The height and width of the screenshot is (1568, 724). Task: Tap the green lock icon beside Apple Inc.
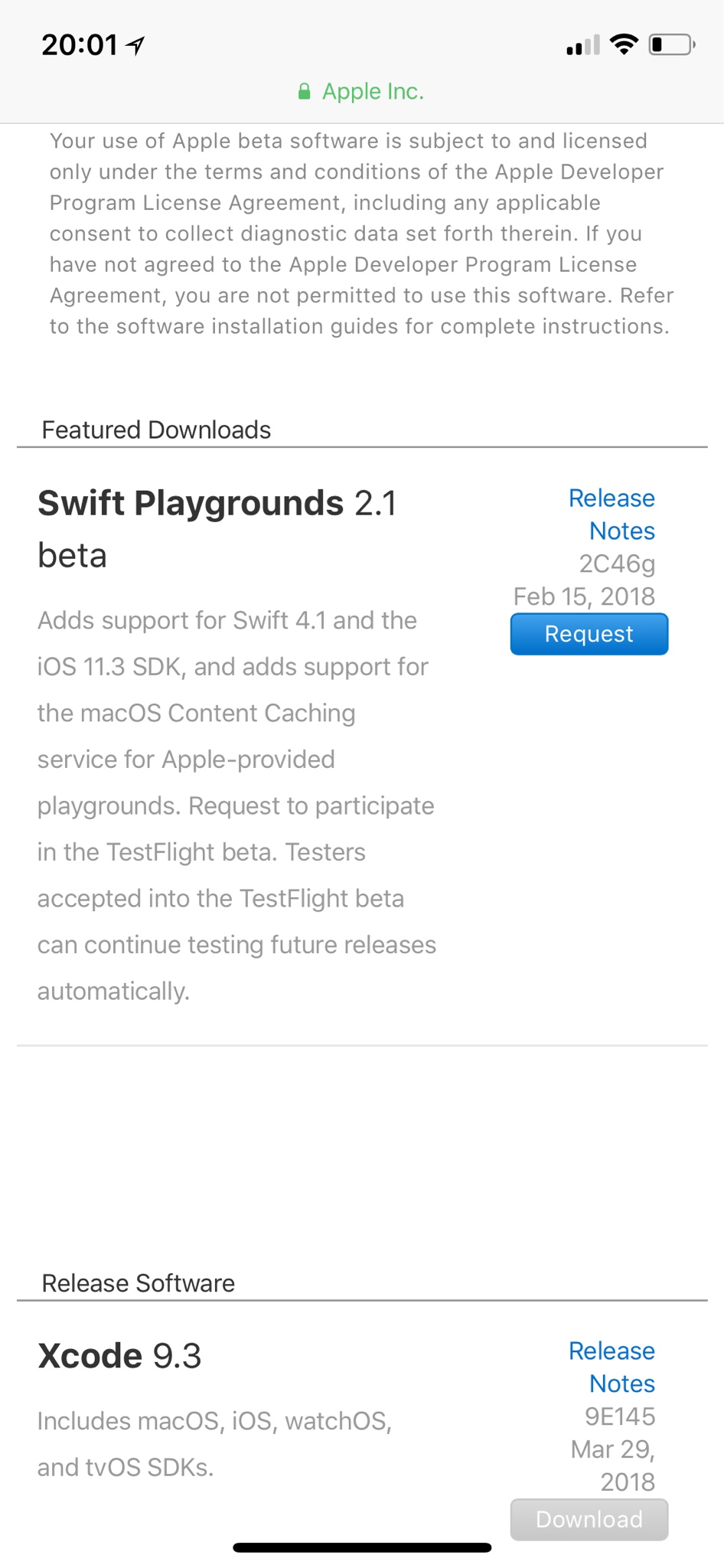pos(304,92)
